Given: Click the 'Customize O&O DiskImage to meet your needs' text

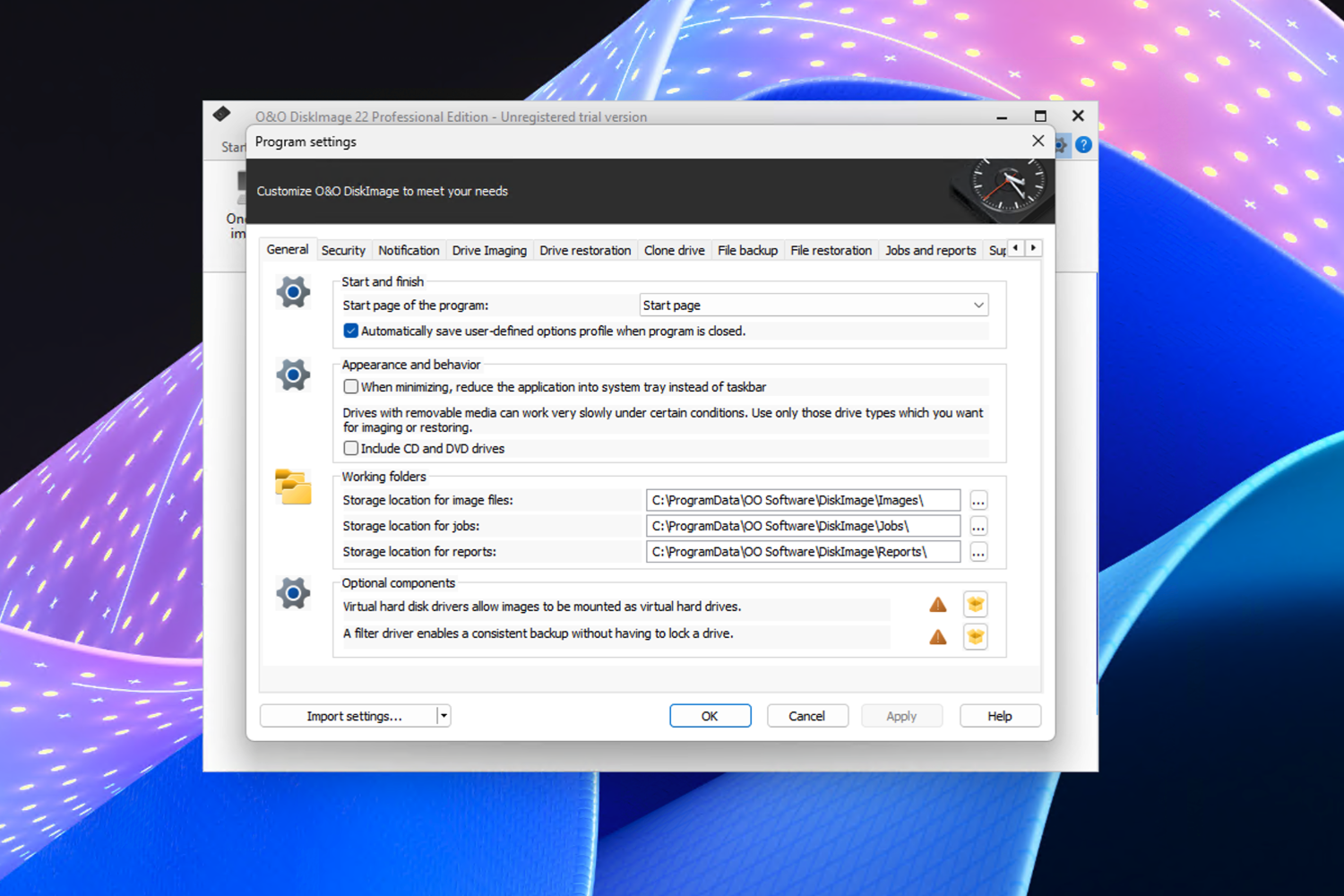Looking at the screenshot, I should coord(383,191).
